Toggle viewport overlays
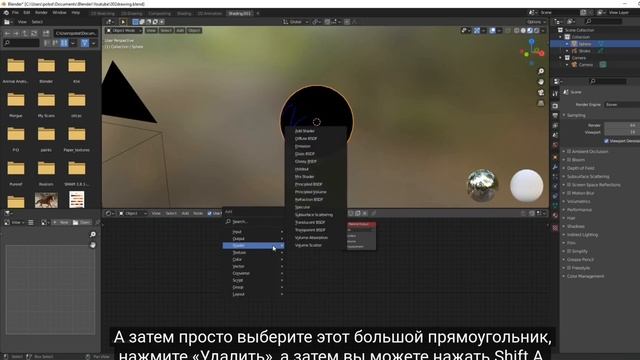The width and height of the screenshot is (640, 360). (x=493, y=31)
